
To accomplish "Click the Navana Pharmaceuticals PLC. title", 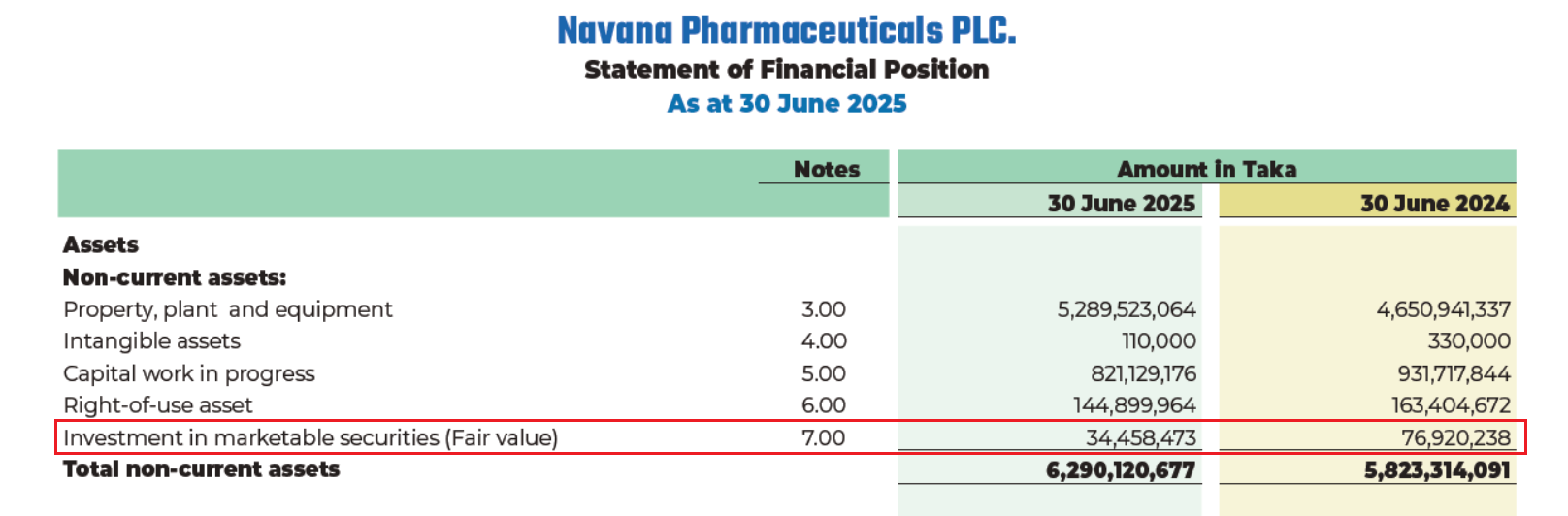I will tap(786, 31).
